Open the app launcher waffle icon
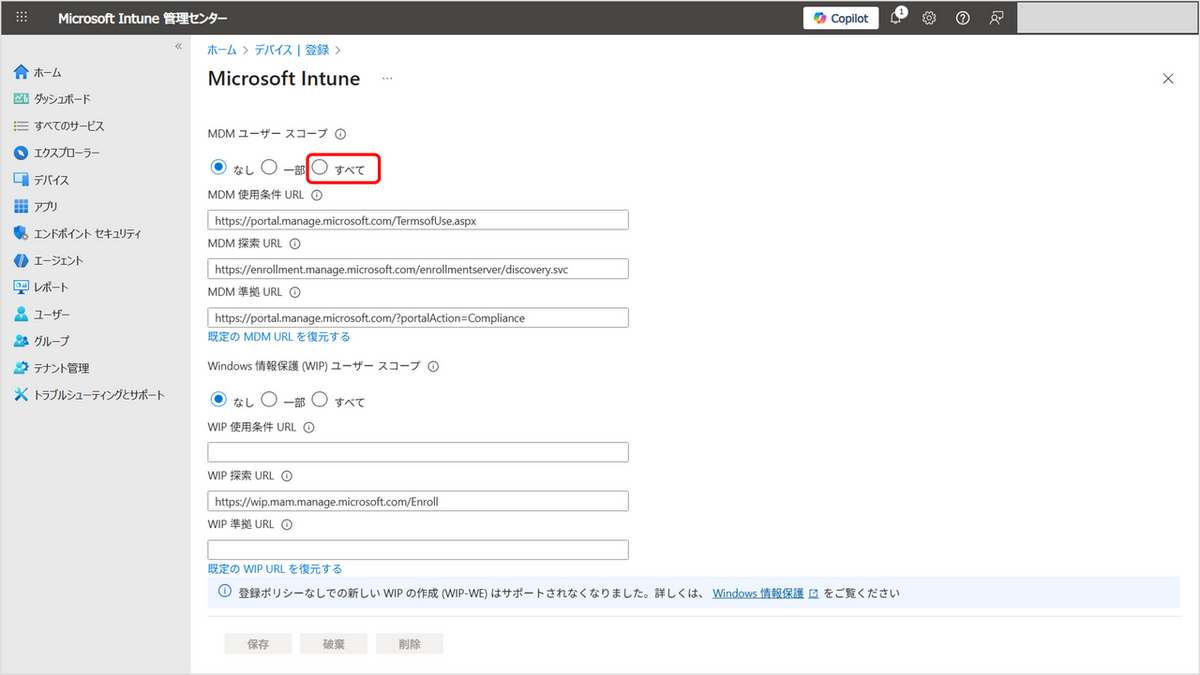 (22, 18)
